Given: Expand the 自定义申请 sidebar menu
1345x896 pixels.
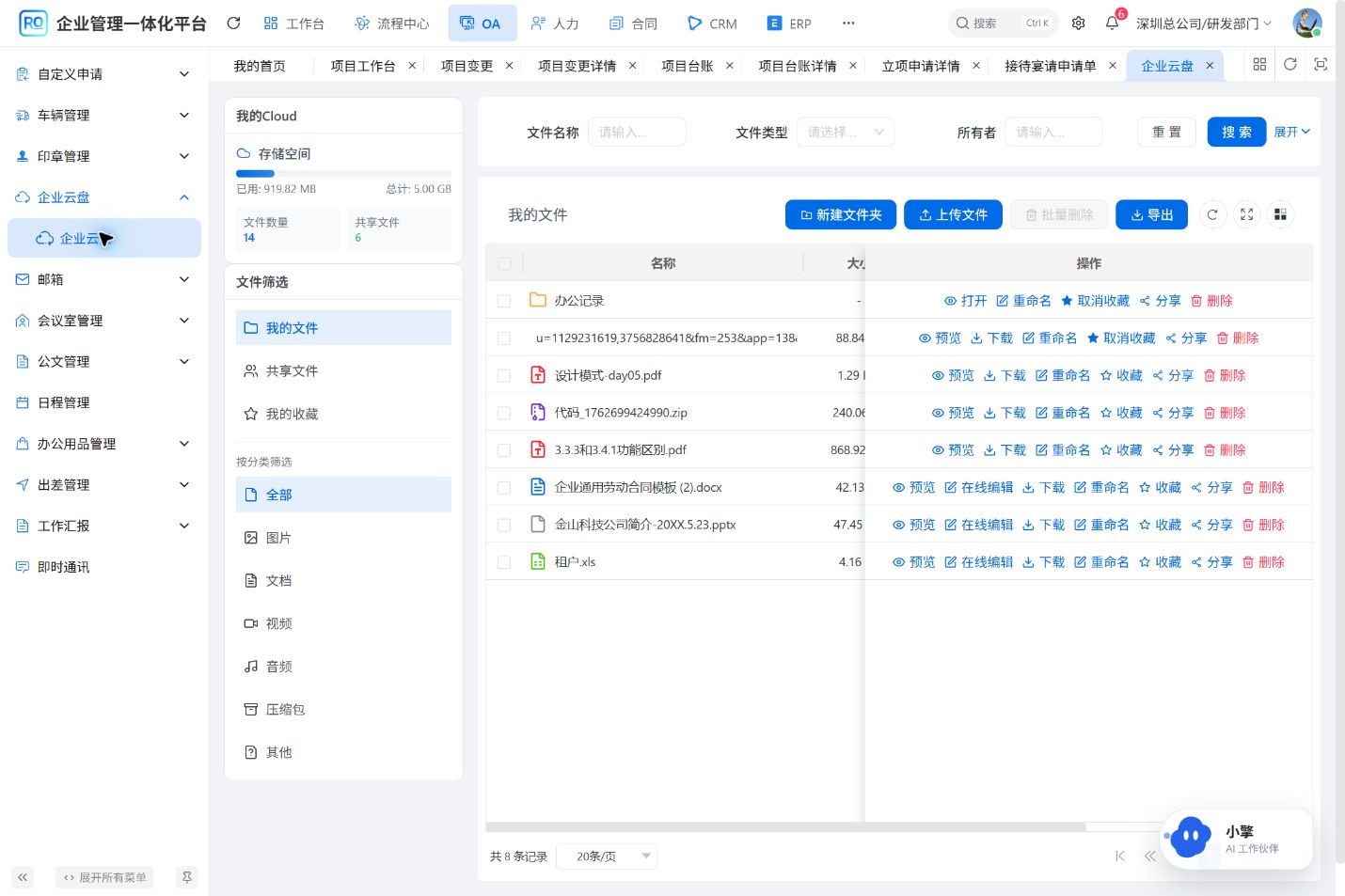Looking at the screenshot, I should point(103,73).
